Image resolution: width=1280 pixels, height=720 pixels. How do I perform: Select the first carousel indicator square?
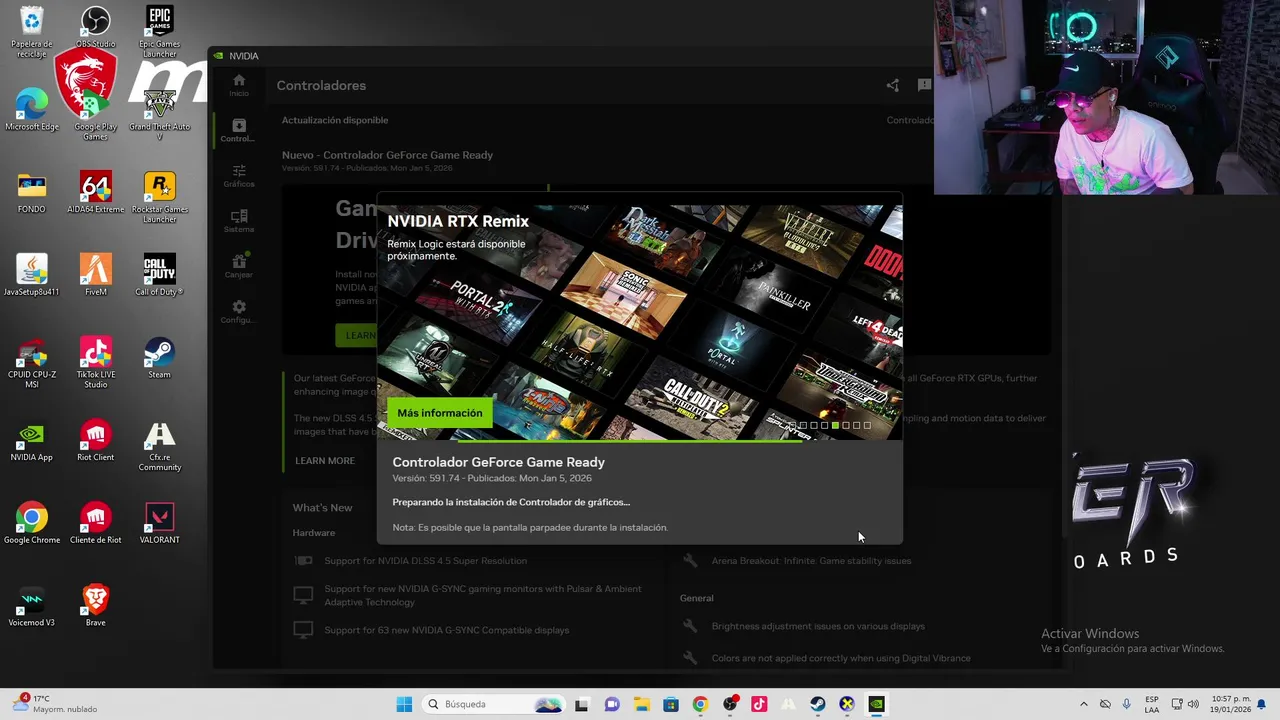pos(792,426)
